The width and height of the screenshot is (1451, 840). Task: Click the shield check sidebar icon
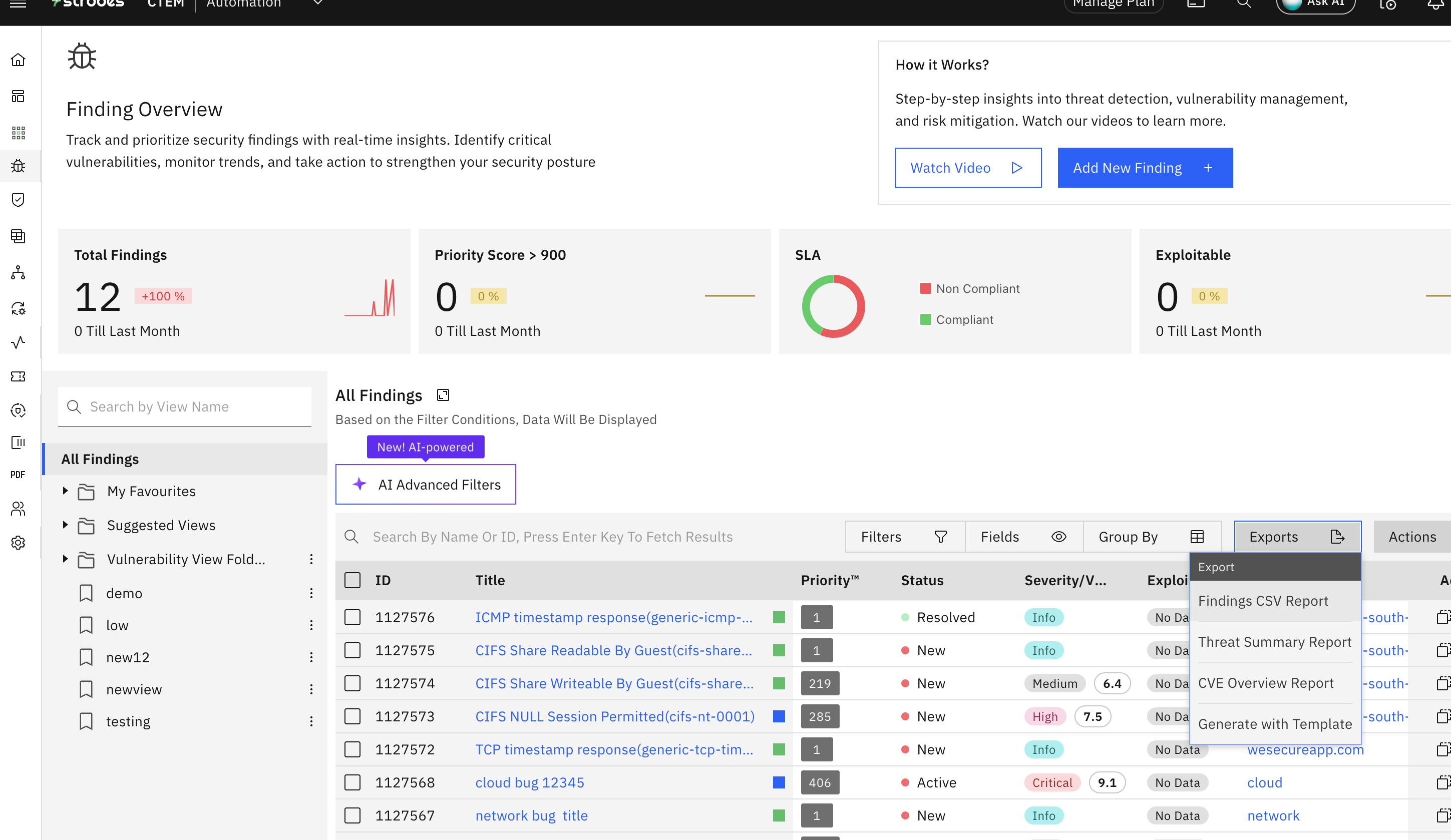(18, 200)
